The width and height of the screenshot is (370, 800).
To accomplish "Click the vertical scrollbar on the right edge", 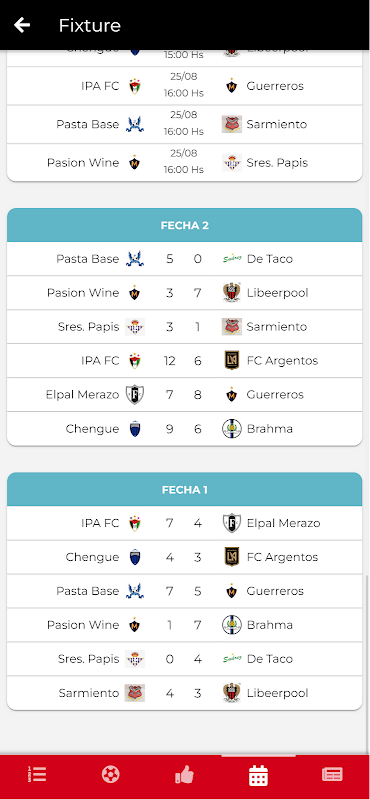I will tap(367, 663).
